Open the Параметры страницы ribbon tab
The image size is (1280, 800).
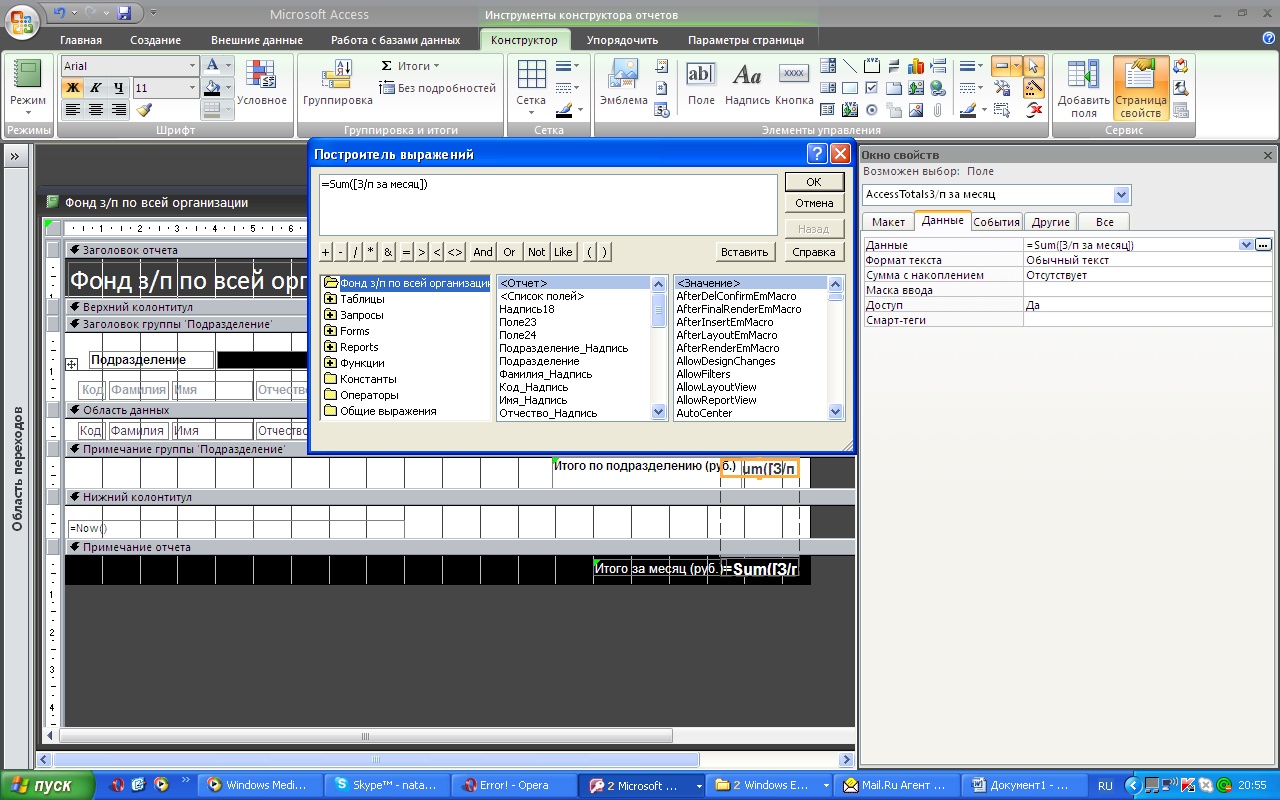[746, 40]
